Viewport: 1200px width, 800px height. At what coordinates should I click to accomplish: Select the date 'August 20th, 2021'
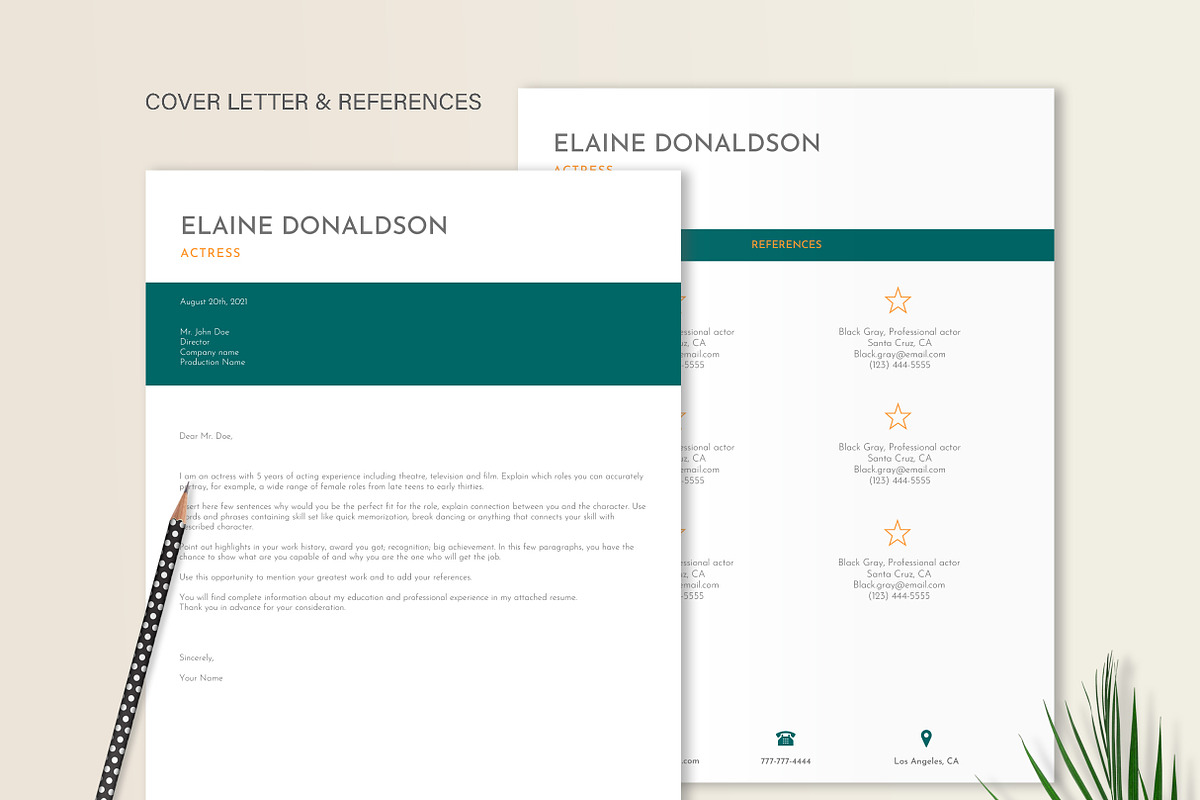(x=213, y=302)
